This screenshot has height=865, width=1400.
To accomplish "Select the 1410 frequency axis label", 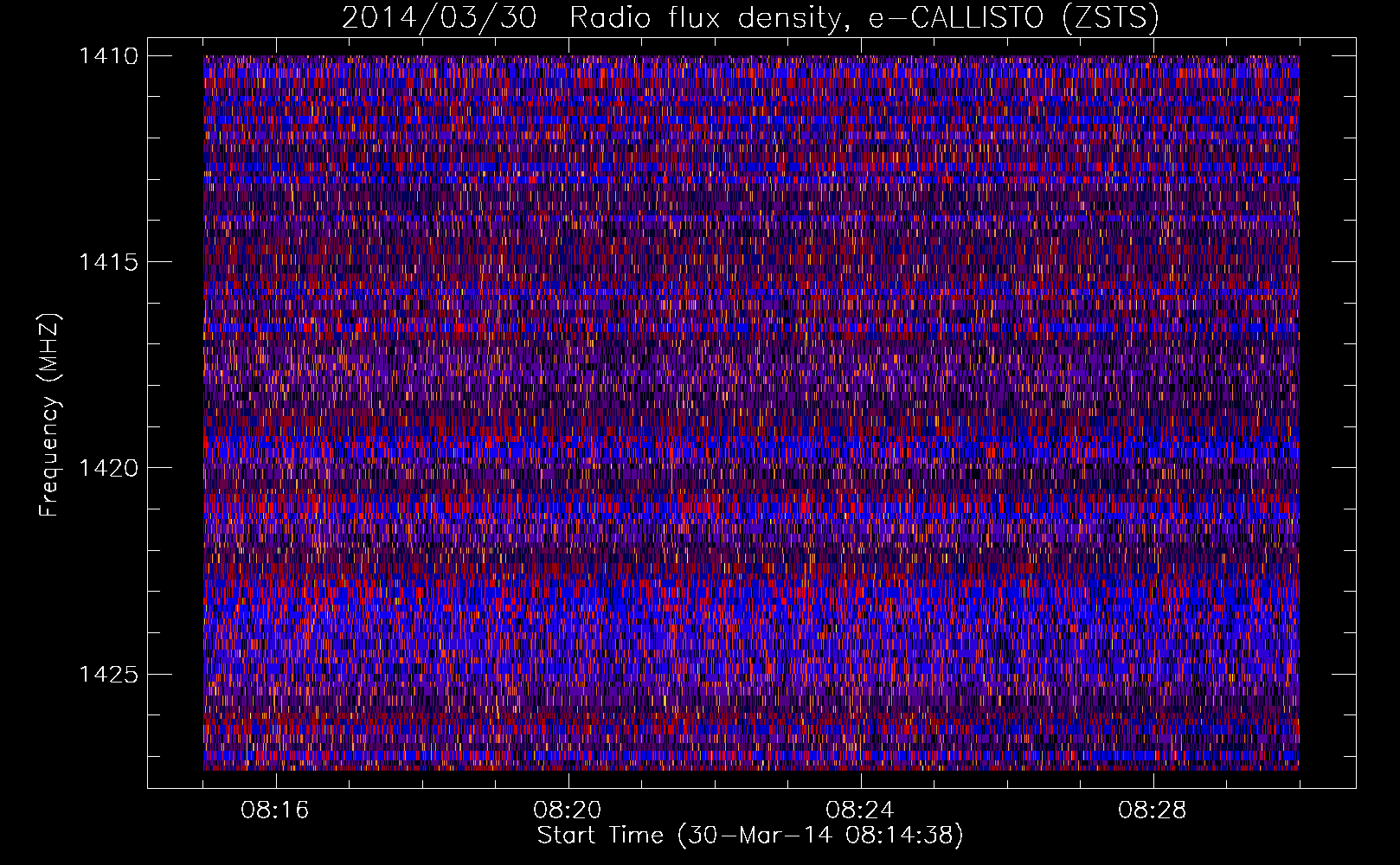I will [108, 56].
